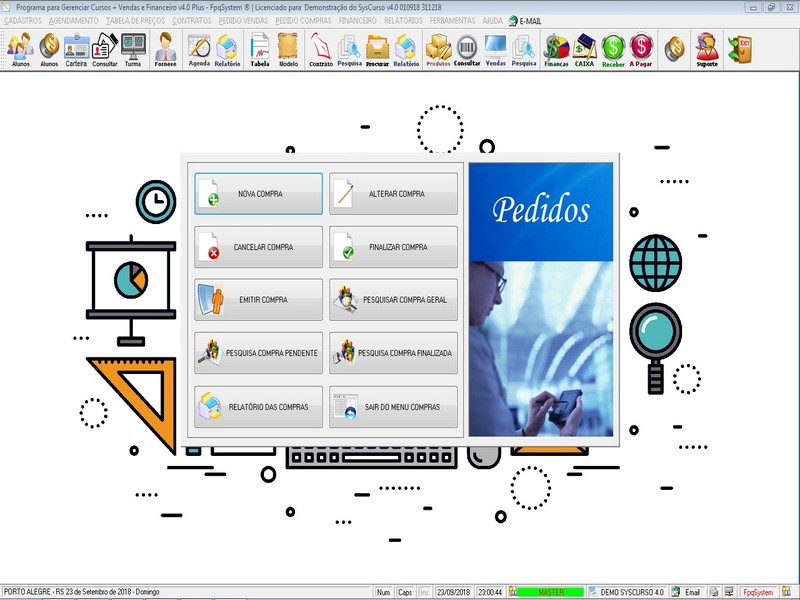Click the FpqSystem label in status bar
This screenshot has width=800, height=600.
[758, 592]
